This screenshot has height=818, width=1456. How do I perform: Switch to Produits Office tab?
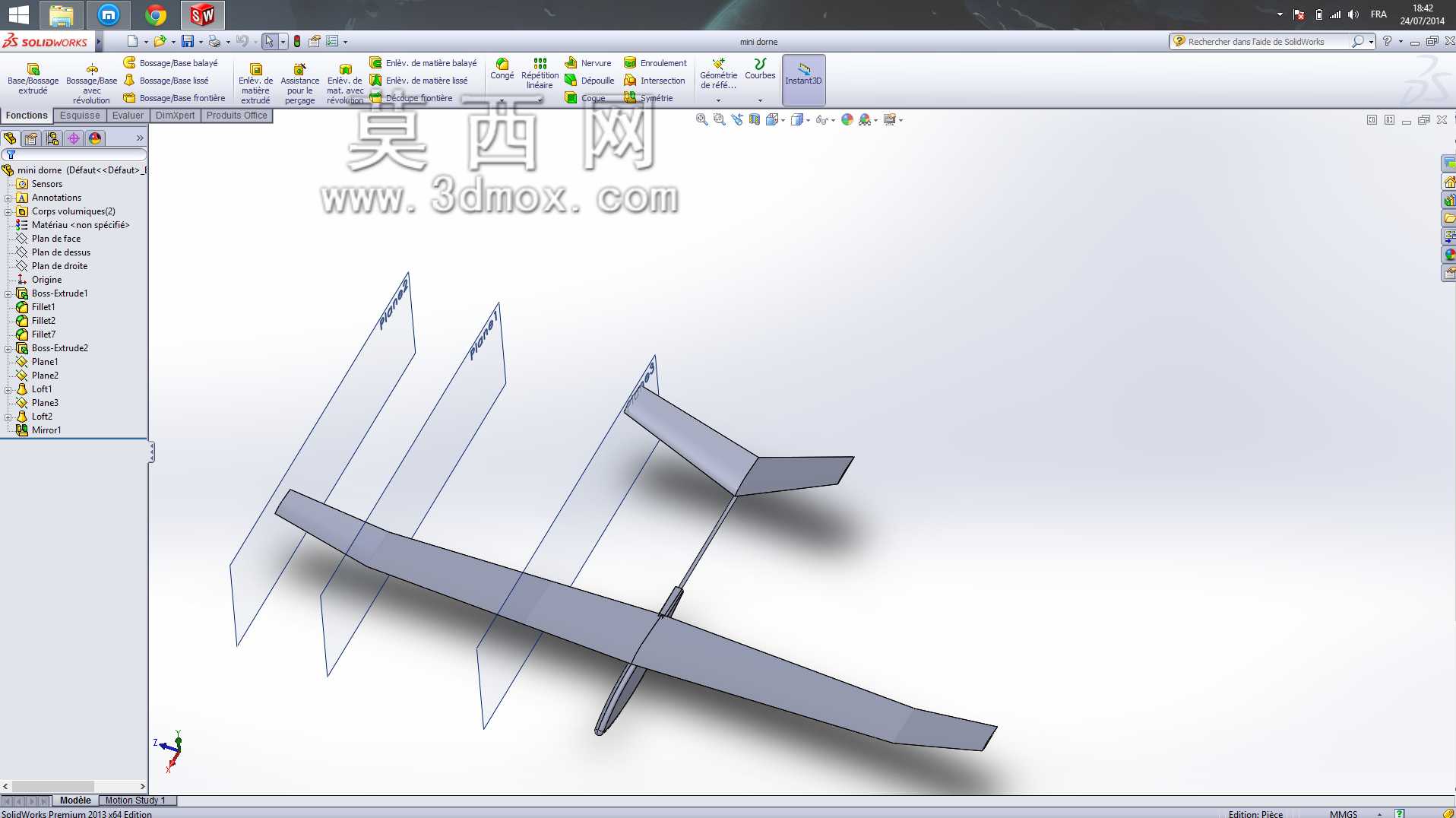pyautogui.click(x=236, y=116)
